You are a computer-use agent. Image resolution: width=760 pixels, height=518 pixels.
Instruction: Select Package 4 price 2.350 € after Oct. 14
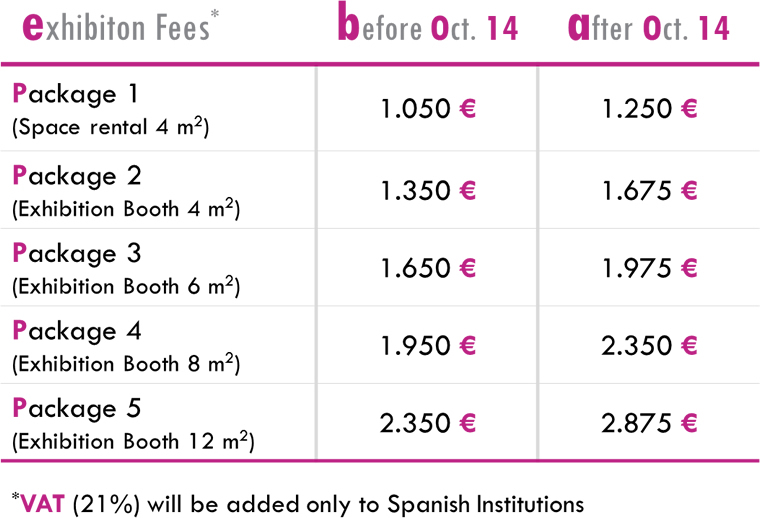point(649,345)
